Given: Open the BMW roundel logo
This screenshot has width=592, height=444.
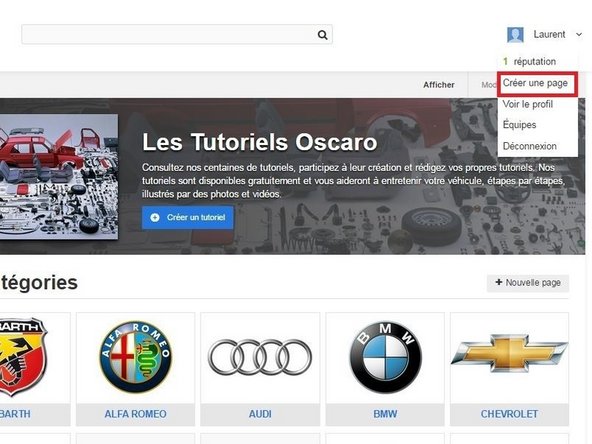Looking at the screenshot, I should pos(385,357).
